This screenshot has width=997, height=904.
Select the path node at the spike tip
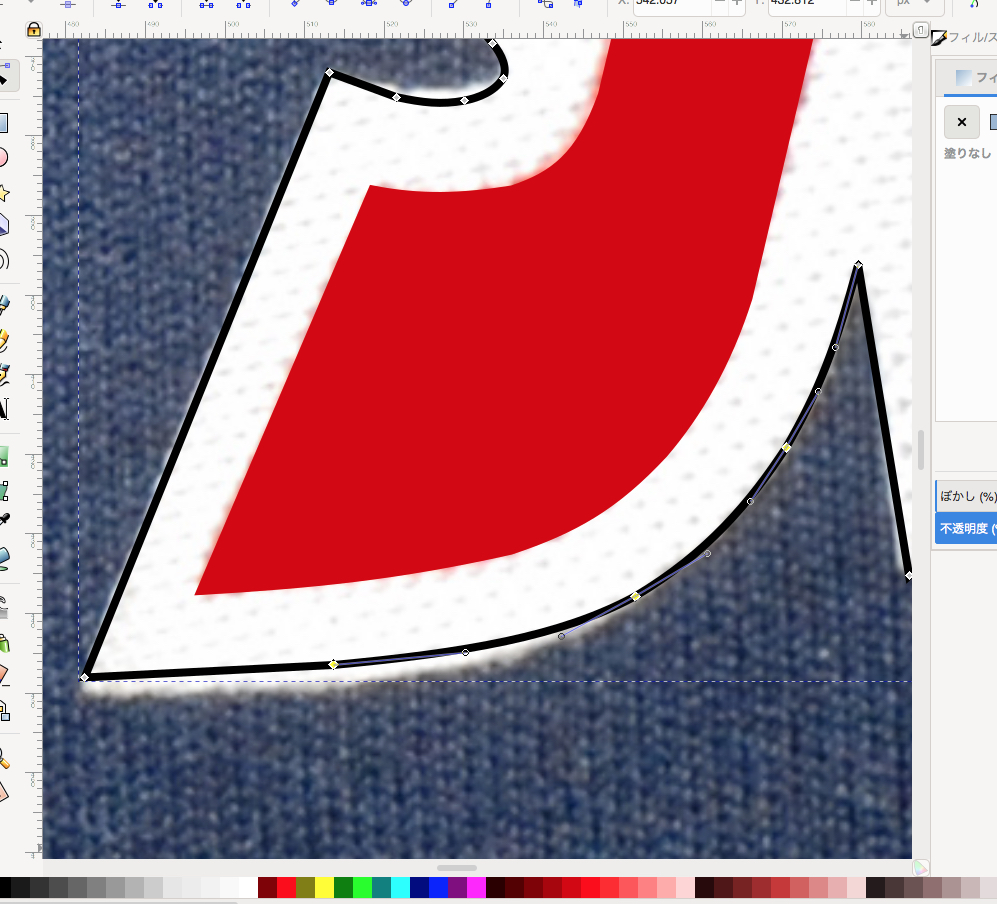(x=858, y=264)
